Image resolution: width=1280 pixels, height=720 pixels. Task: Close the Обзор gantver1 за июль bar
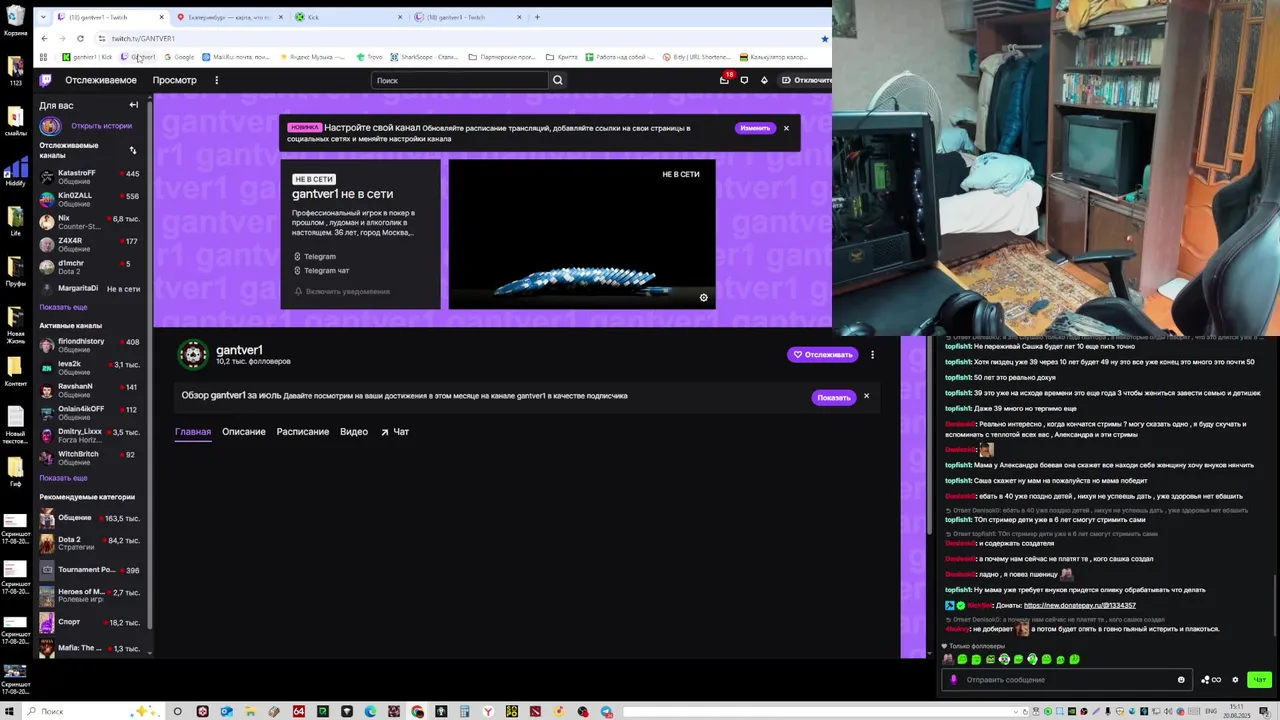(x=866, y=396)
